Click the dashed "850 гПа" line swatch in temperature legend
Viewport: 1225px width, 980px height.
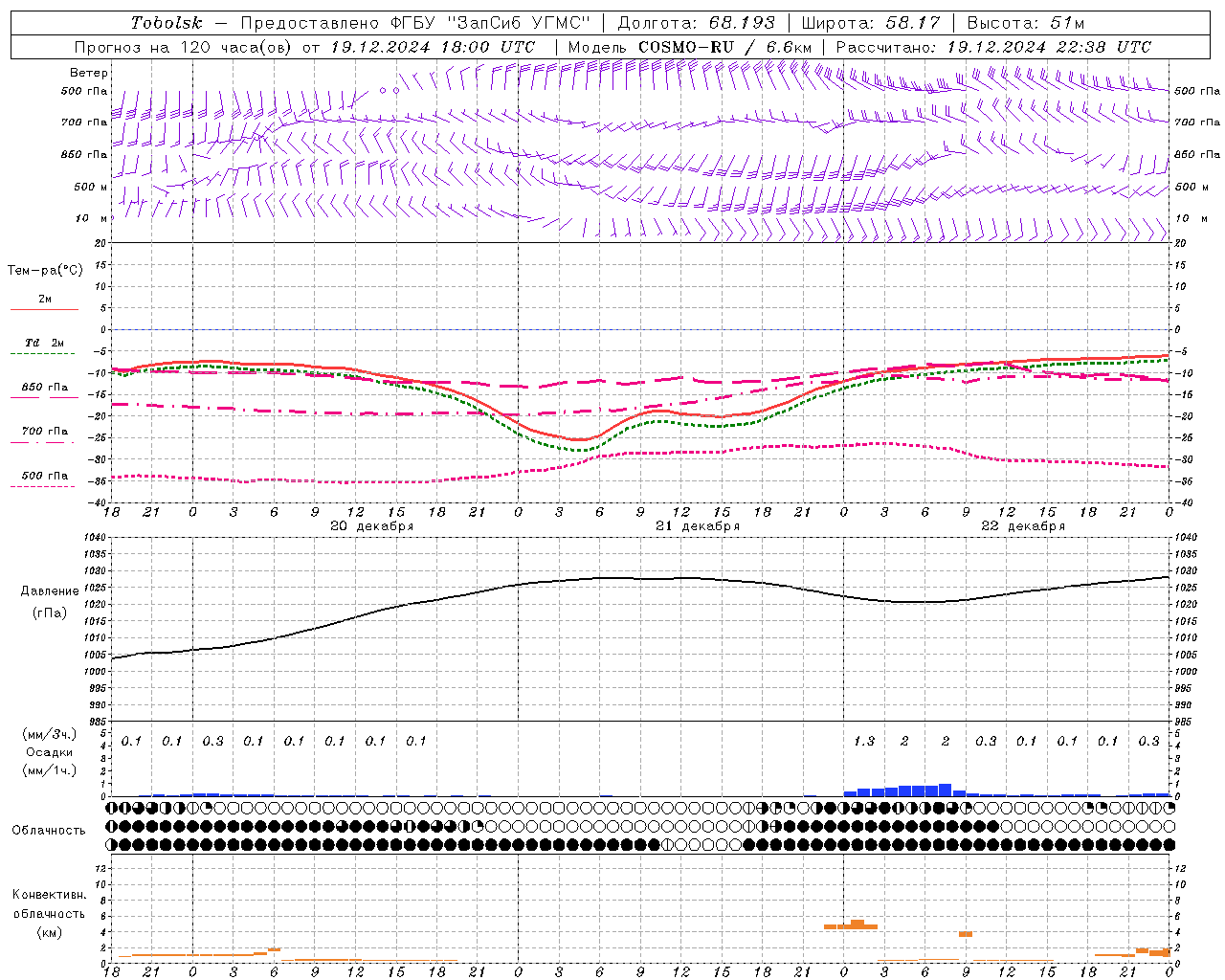(x=44, y=397)
